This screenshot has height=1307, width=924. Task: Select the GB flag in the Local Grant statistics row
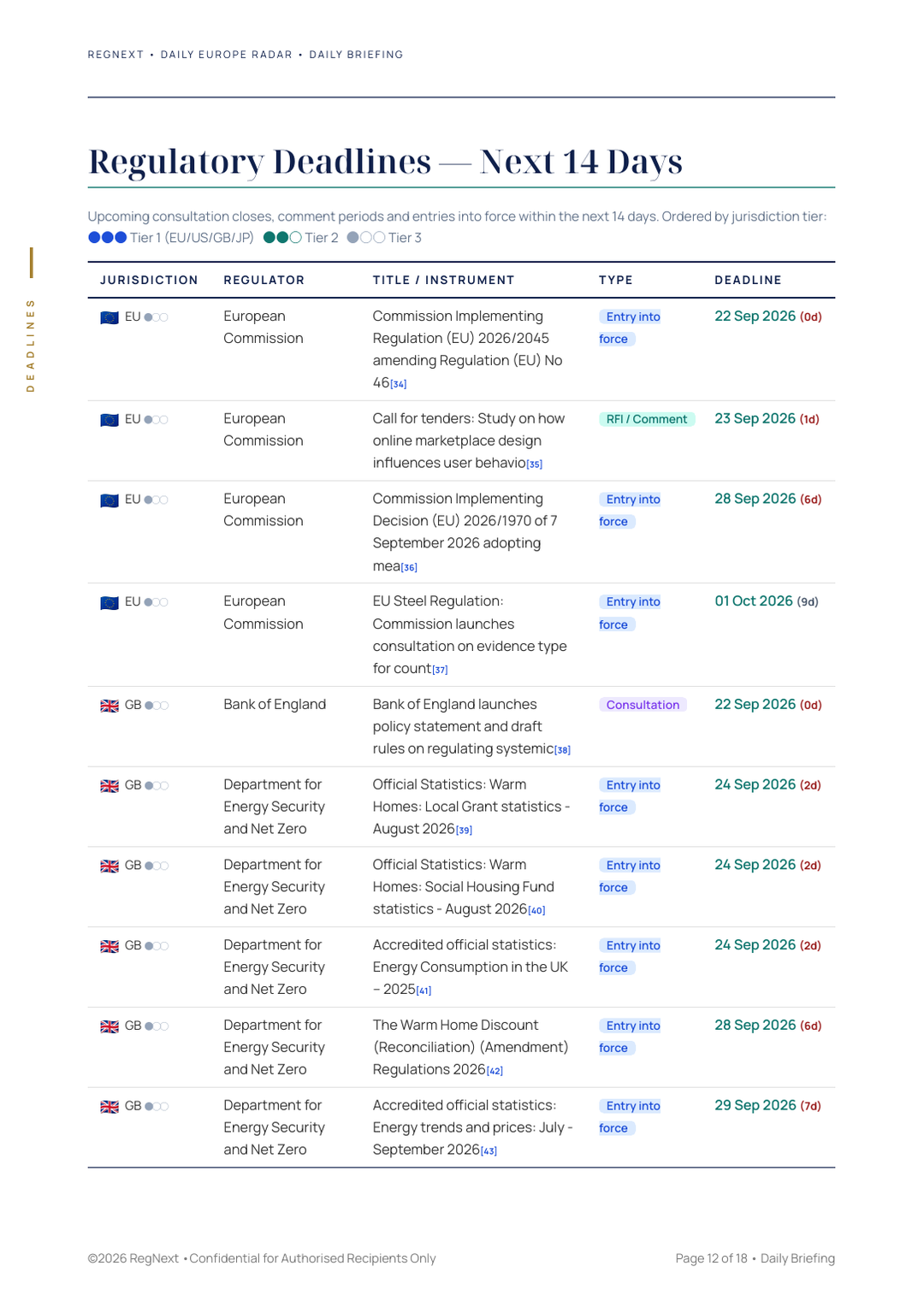110,786
